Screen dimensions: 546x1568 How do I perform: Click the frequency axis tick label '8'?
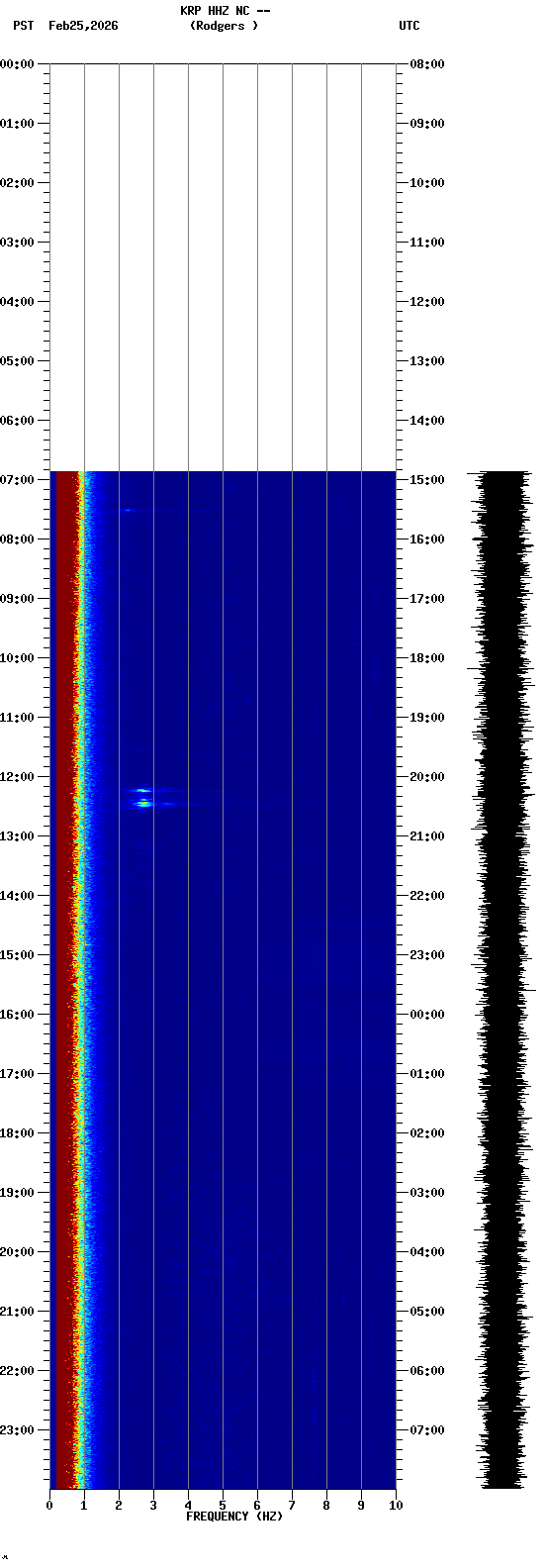[326, 1506]
